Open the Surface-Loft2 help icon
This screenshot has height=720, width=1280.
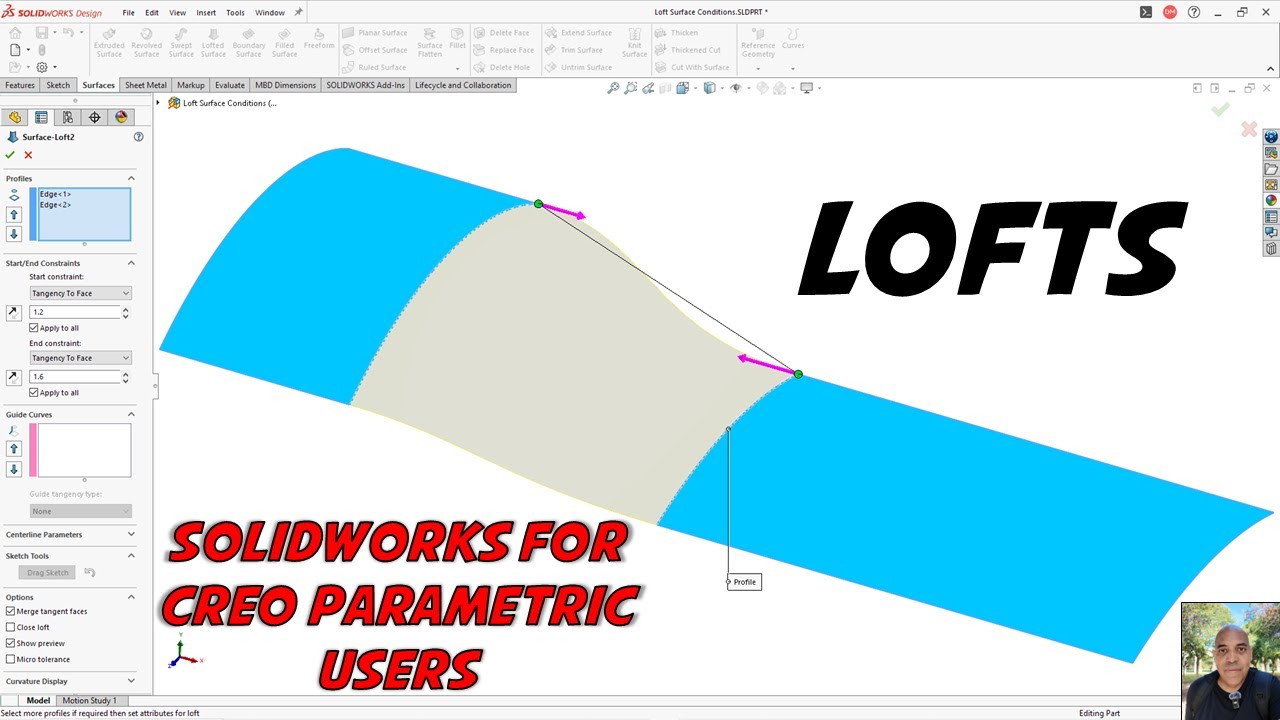pyautogui.click(x=139, y=137)
